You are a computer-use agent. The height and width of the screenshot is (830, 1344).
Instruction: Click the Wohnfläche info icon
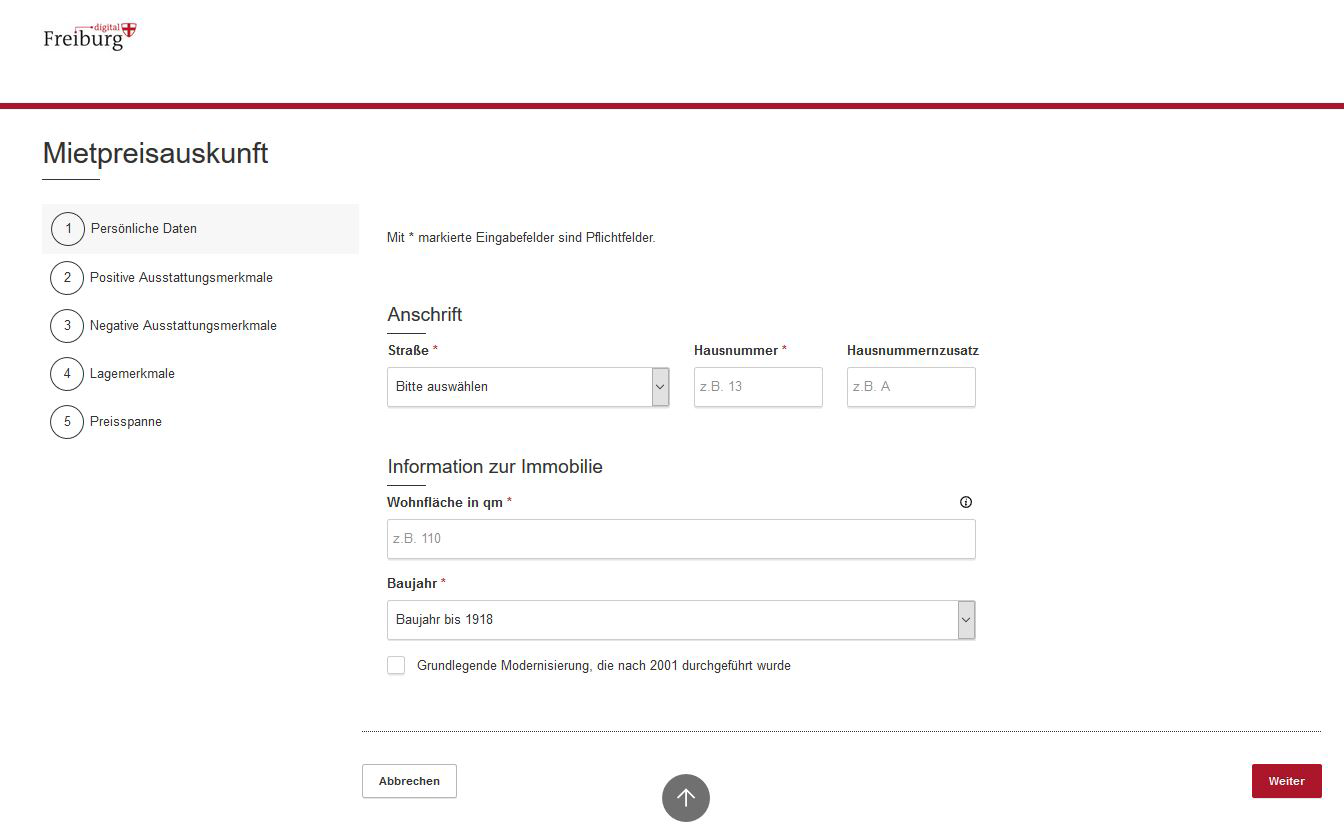[965, 503]
